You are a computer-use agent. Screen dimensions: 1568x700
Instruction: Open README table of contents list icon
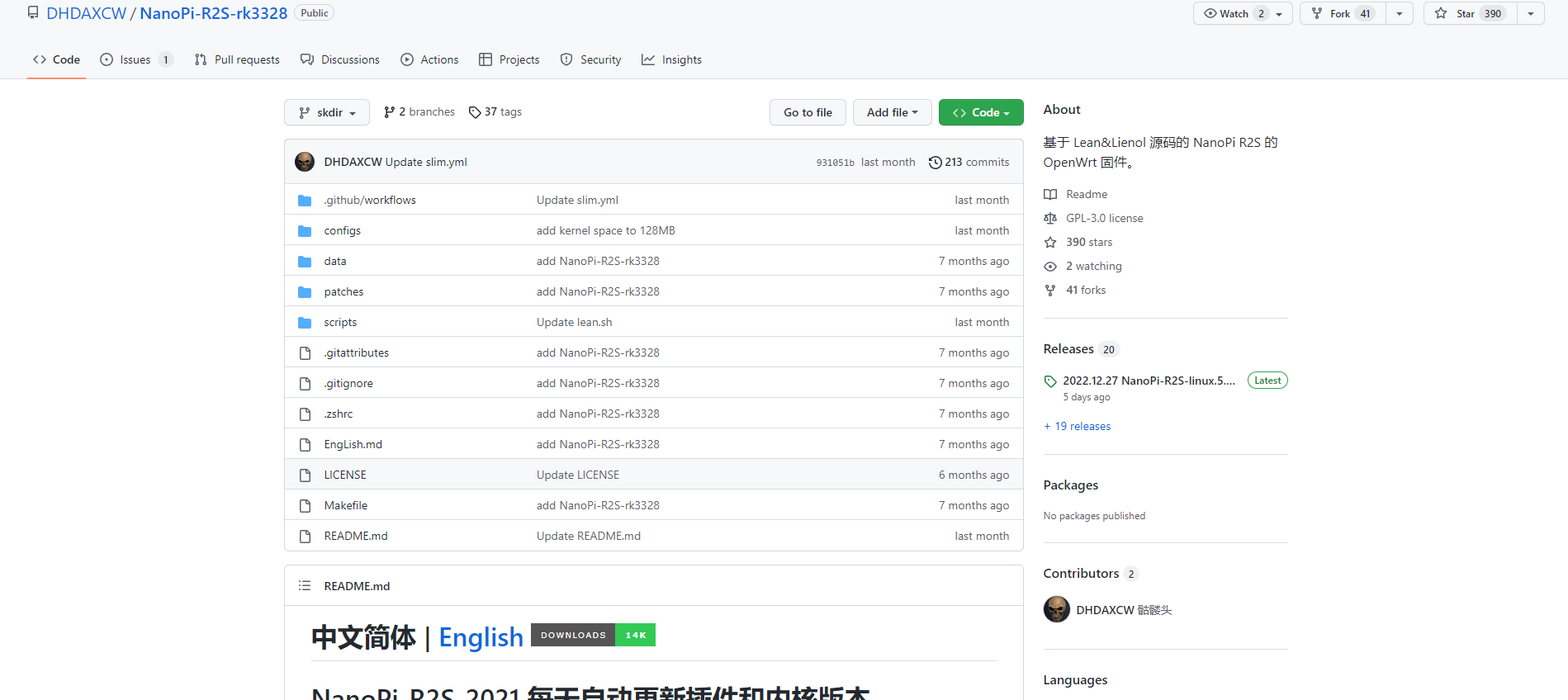305,585
